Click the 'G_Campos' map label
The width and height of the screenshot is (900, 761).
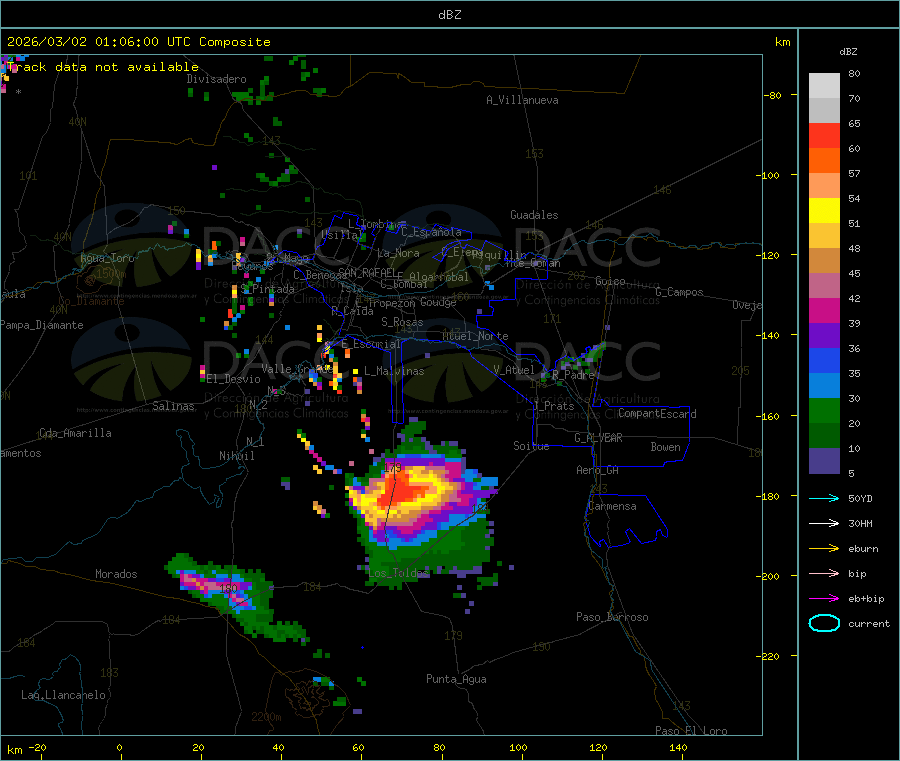(680, 292)
